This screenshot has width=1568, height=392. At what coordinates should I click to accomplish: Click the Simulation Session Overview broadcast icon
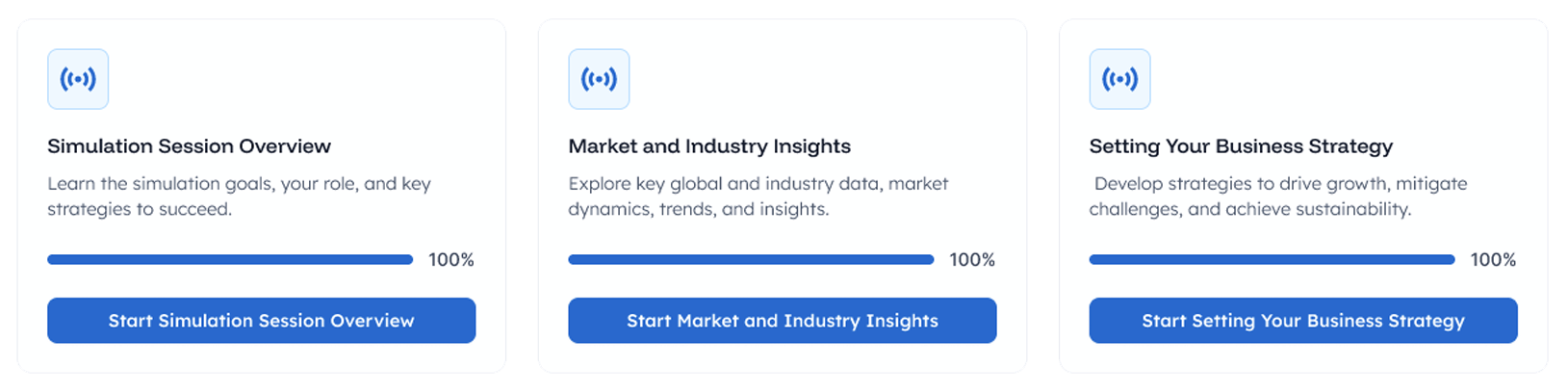click(x=78, y=79)
